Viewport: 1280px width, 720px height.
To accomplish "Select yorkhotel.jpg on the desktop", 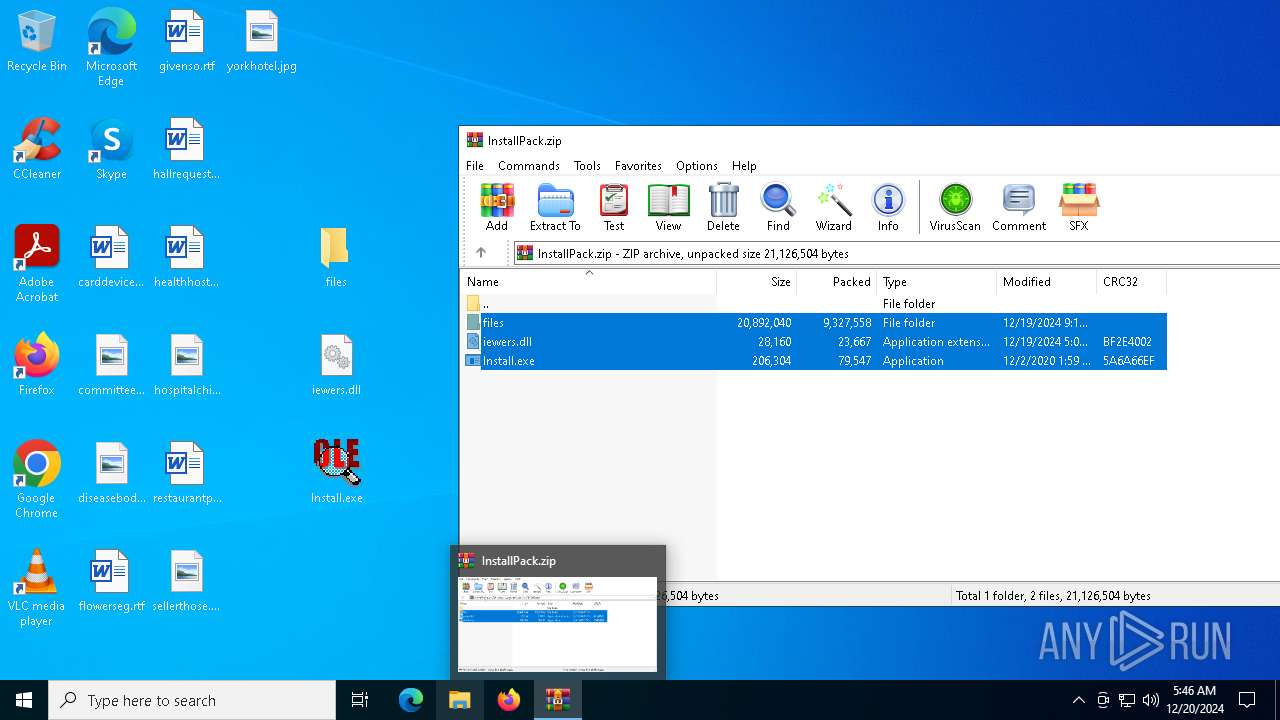I will coord(261,42).
